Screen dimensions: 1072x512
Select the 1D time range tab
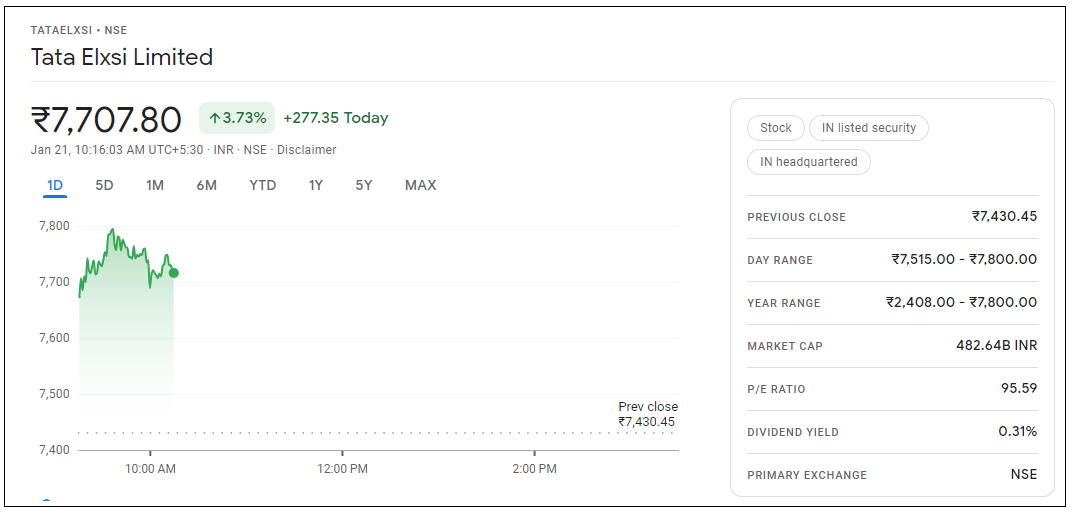tap(55, 185)
